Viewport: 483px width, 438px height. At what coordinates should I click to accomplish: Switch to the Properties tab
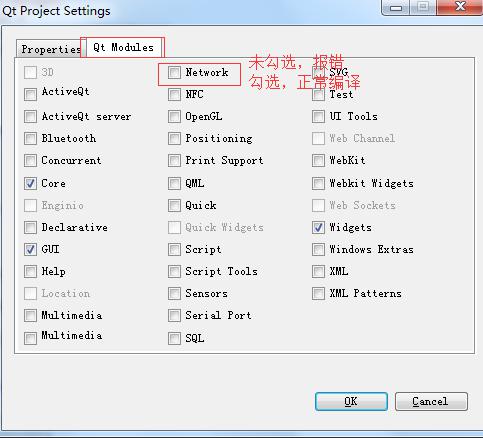(50, 49)
